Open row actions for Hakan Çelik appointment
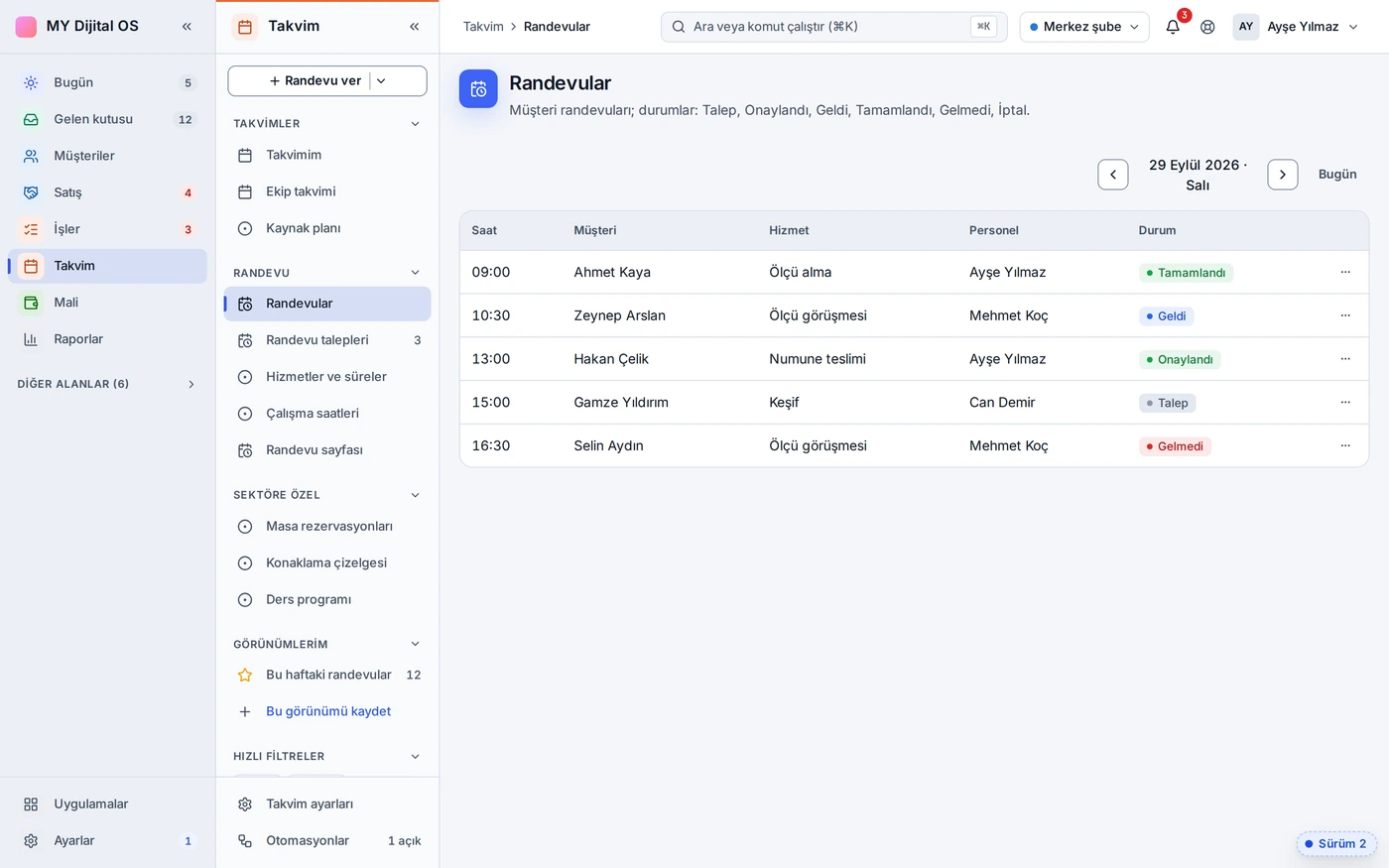This screenshot has width=1389, height=868. [1345, 359]
